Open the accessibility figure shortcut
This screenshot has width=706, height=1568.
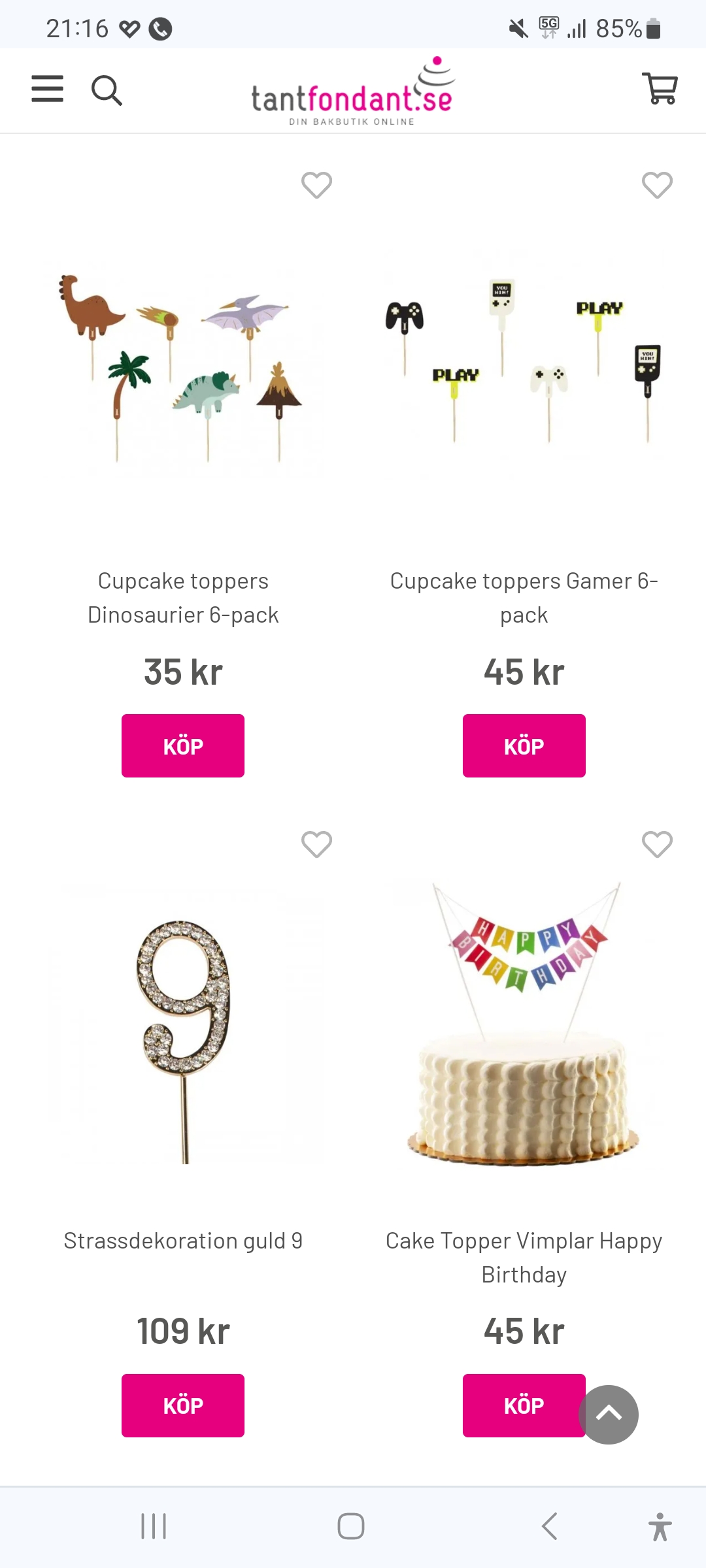click(x=660, y=1527)
